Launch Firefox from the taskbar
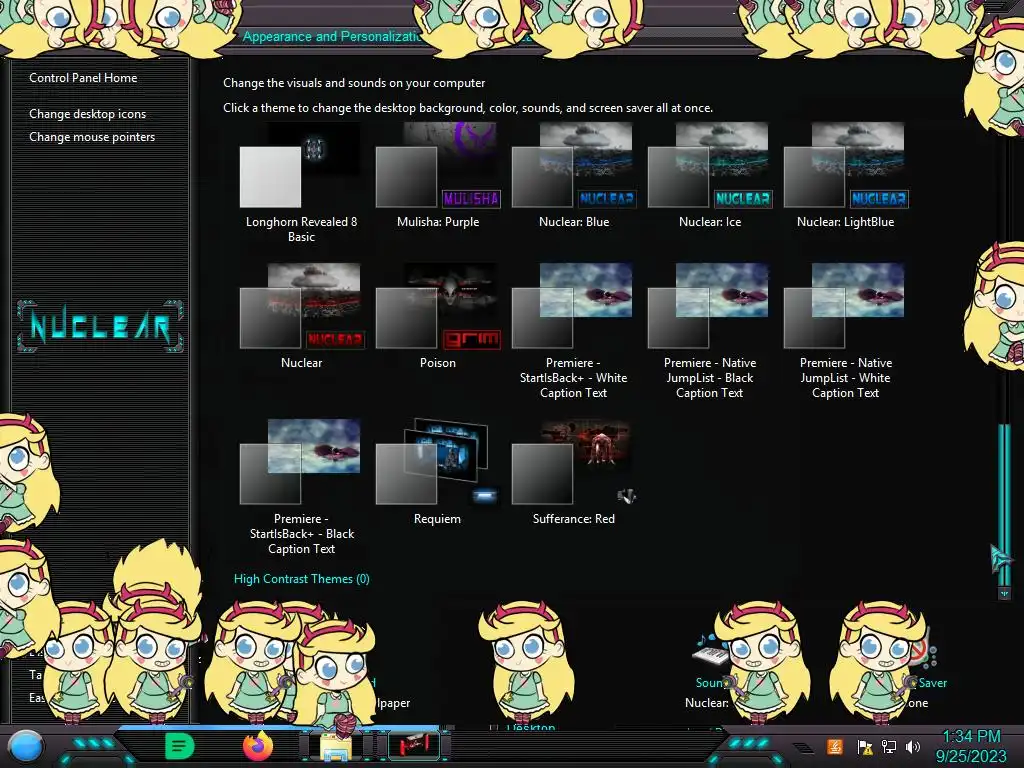Image resolution: width=1024 pixels, height=768 pixels. tap(257, 746)
